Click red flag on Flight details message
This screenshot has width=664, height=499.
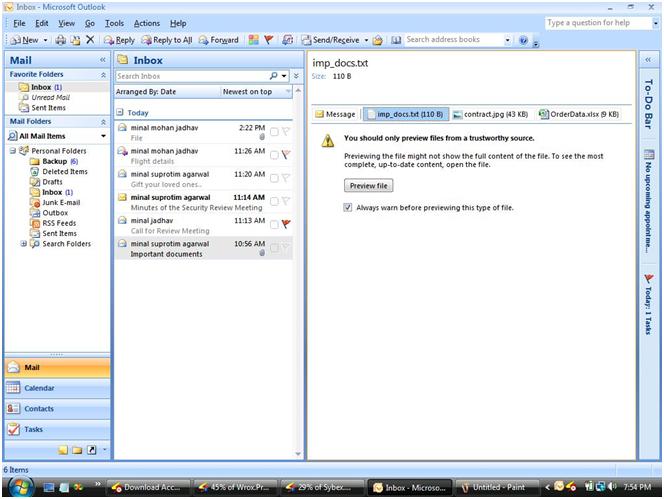click(x=286, y=155)
